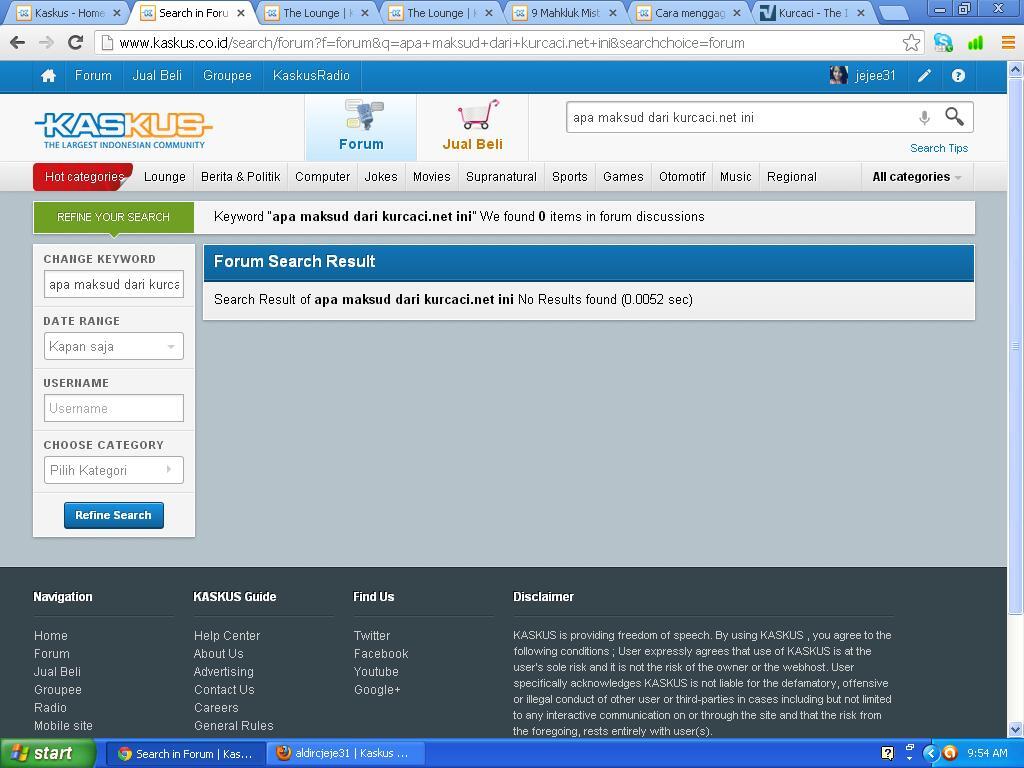Viewport: 1024px width, 768px height.
Task: Open Groupee in top navigation
Action: [x=227, y=76]
